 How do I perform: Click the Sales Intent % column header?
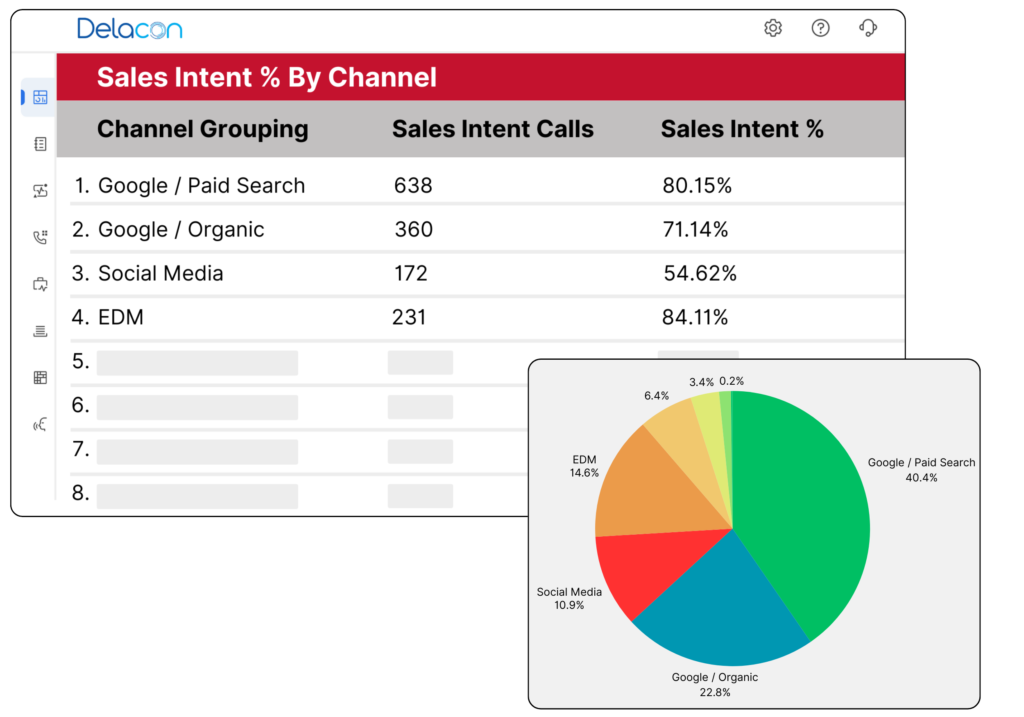742,129
